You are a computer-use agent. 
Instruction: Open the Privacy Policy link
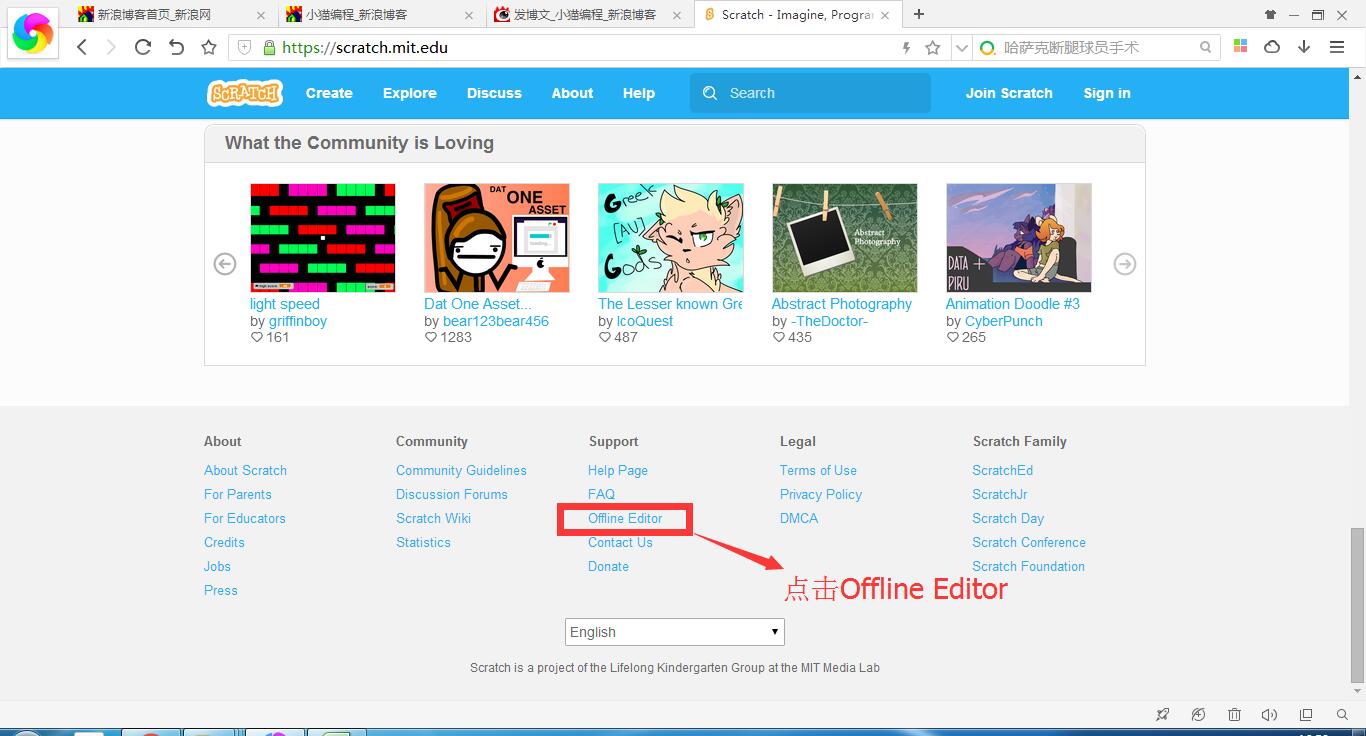pos(821,494)
